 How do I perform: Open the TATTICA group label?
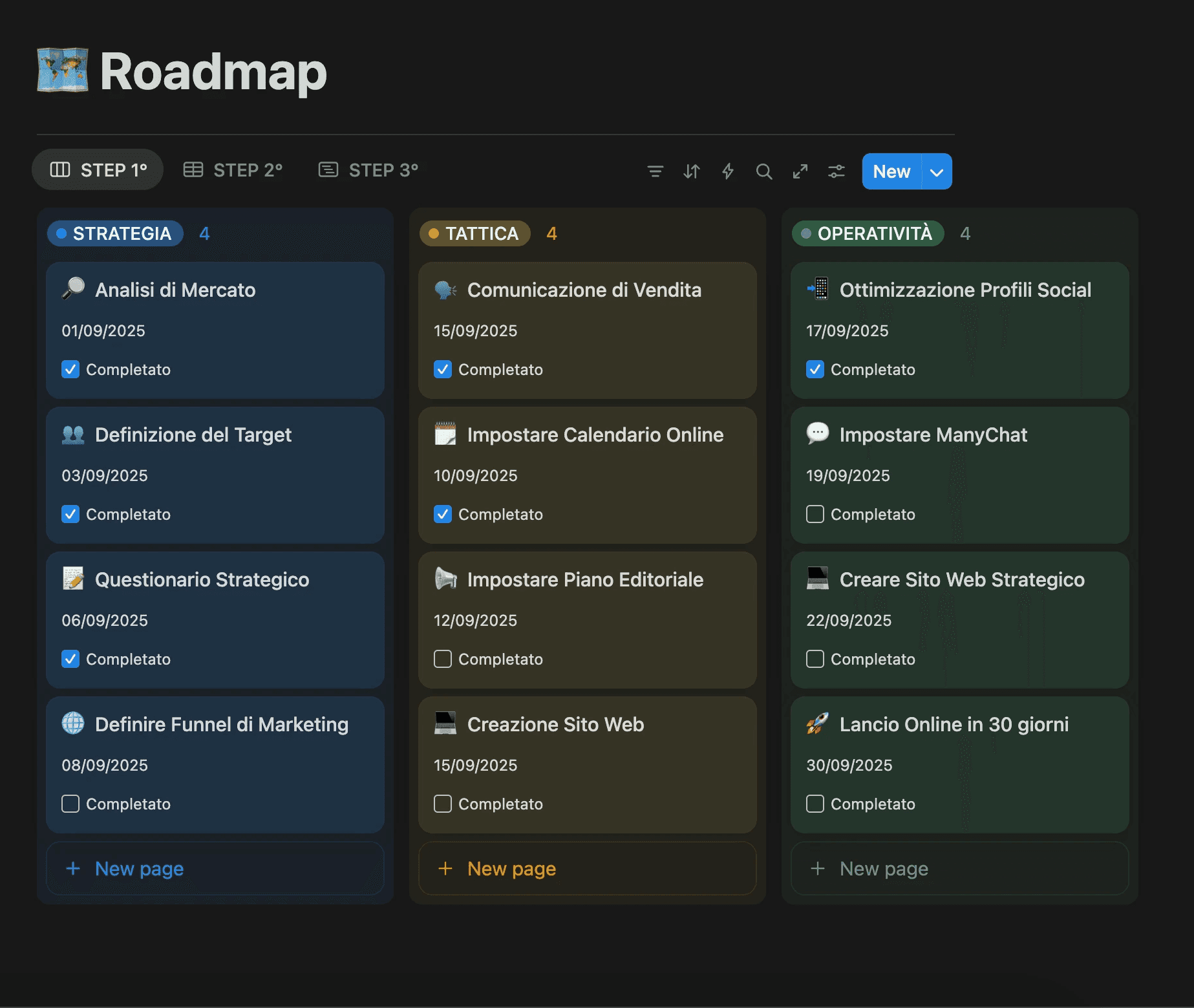(475, 233)
